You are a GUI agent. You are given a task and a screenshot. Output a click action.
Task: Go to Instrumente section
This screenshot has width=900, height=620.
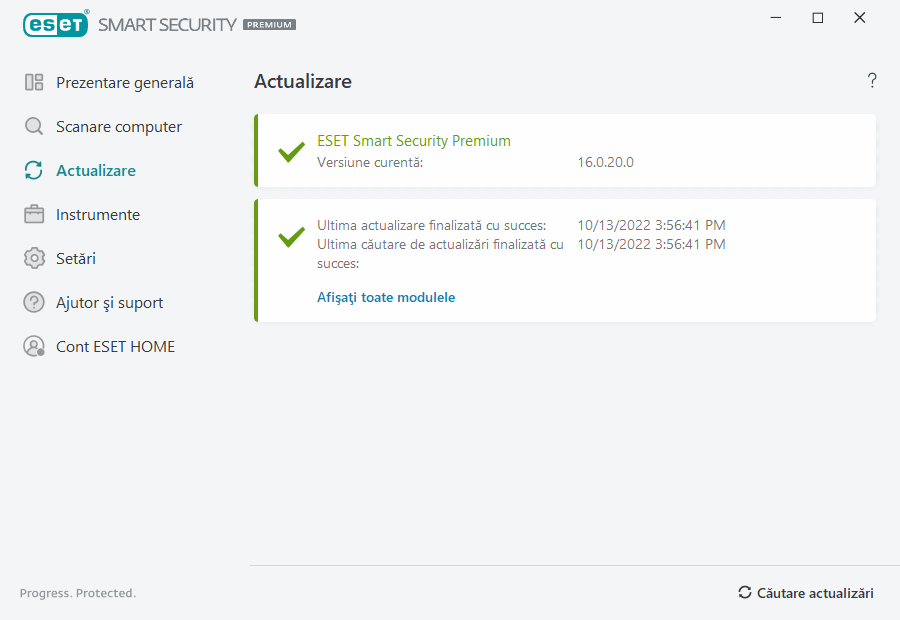97,215
